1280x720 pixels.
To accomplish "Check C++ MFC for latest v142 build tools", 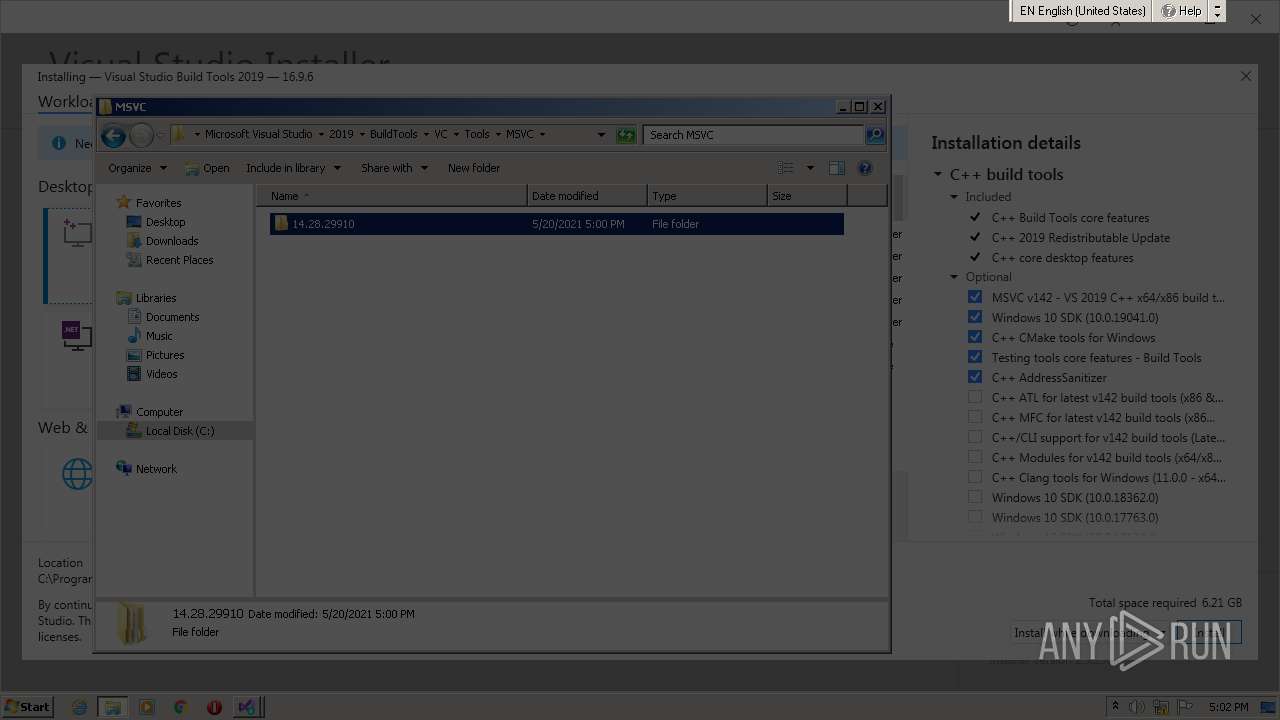I will click(975, 417).
